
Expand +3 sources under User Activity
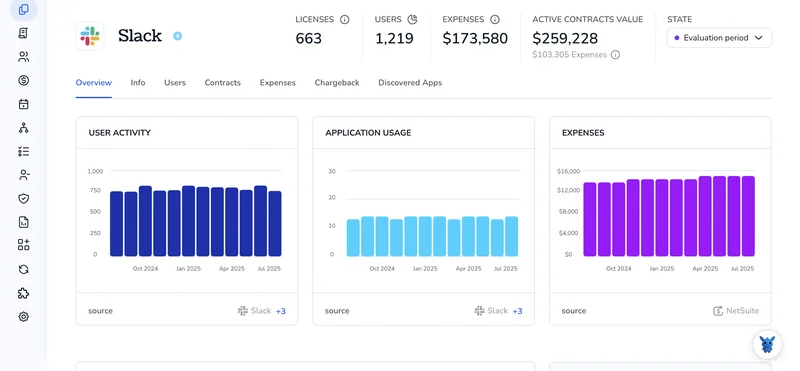coord(281,311)
